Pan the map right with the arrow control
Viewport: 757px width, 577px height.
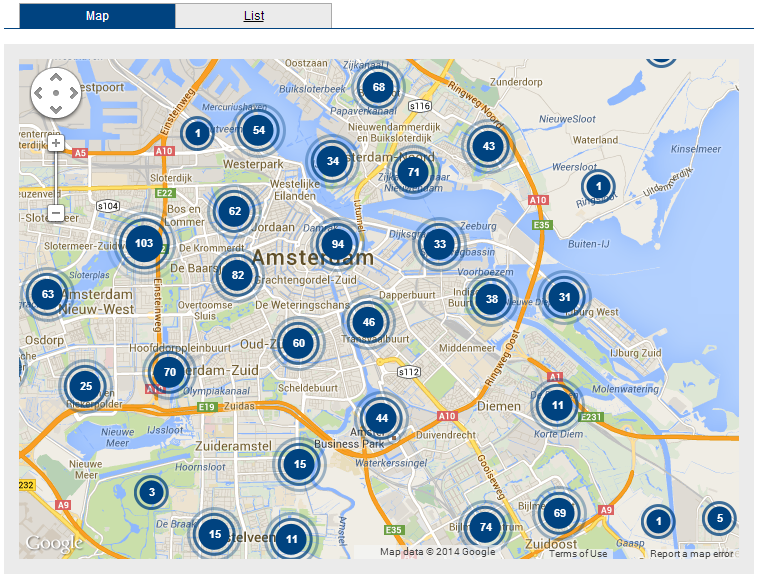click(72, 93)
